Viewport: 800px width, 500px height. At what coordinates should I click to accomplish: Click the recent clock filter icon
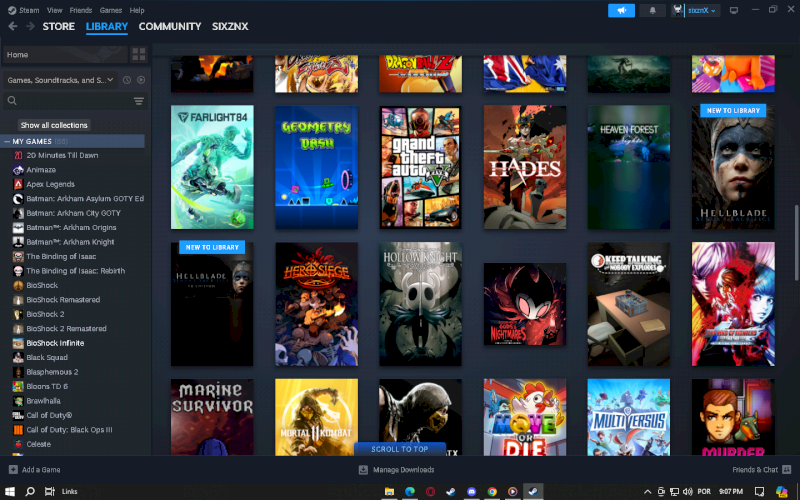pos(127,80)
